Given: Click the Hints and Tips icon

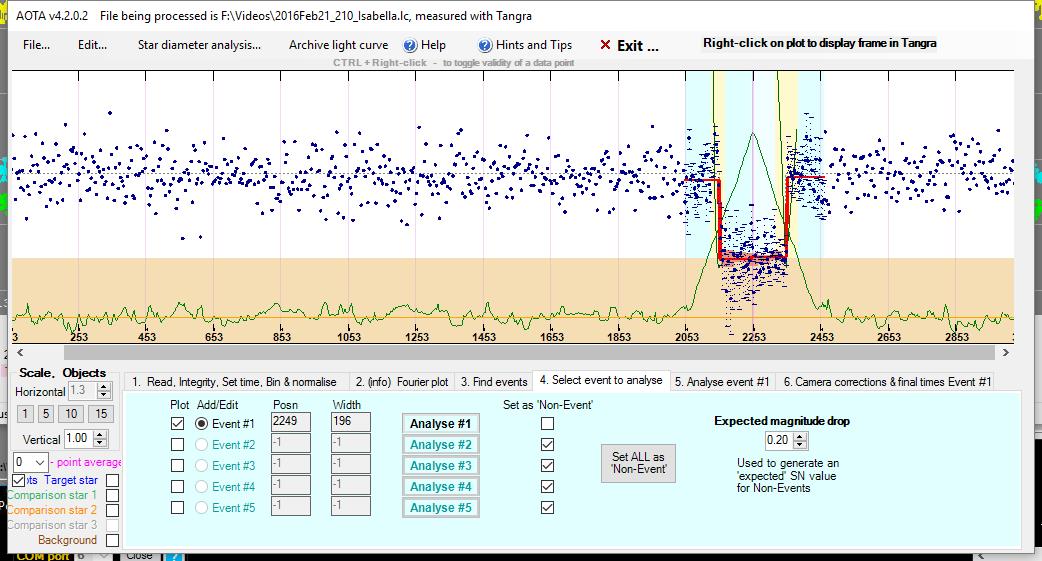Looking at the screenshot, I should pos(485,45).
